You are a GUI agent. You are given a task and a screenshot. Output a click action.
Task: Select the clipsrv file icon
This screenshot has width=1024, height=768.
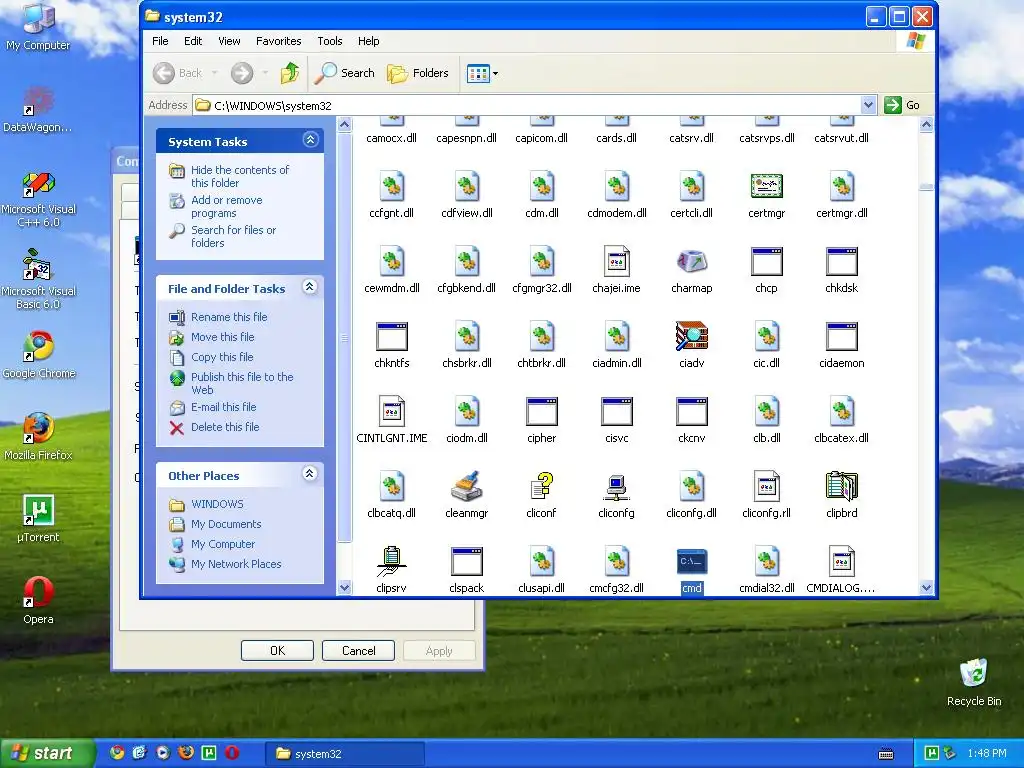coord(392,562)
